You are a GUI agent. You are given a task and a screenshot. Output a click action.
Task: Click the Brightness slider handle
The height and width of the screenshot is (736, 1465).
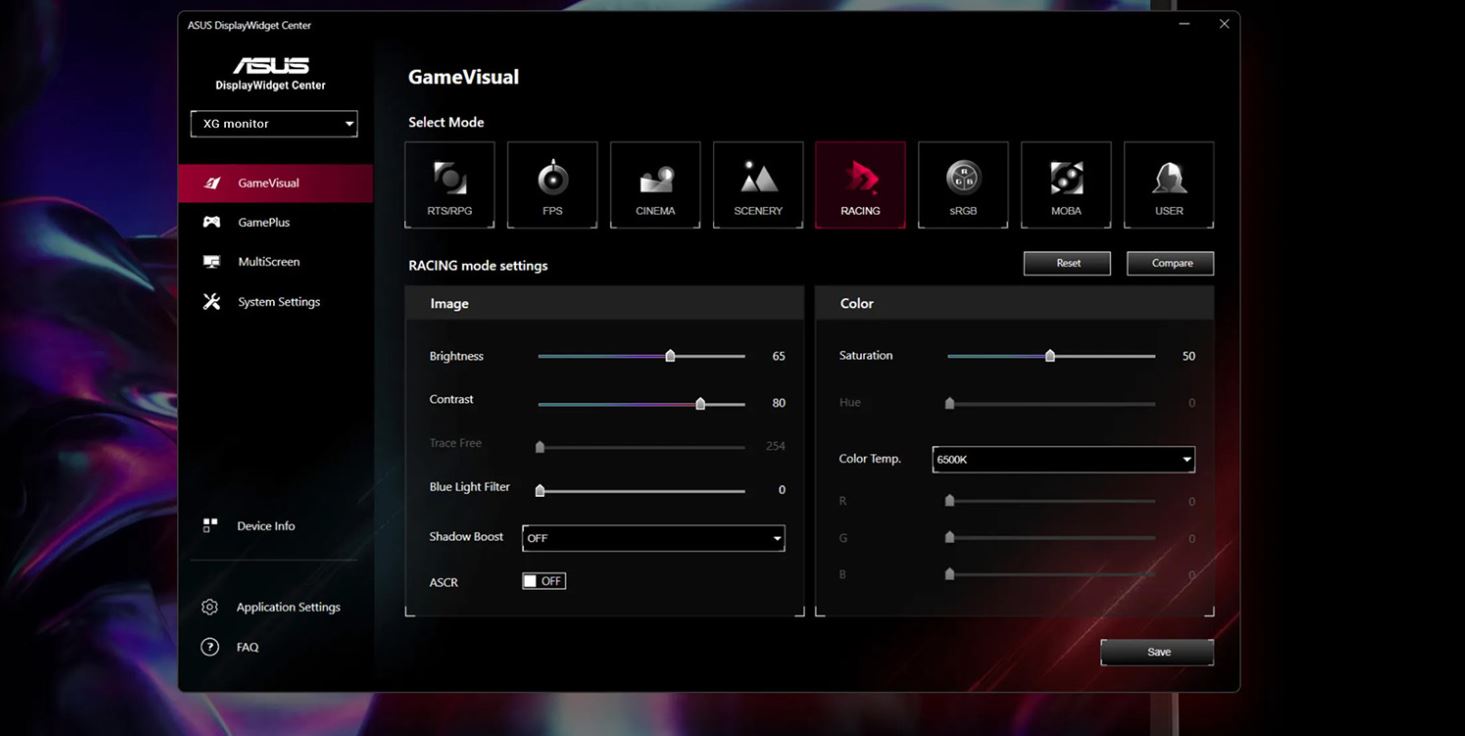tap(670, 356)
